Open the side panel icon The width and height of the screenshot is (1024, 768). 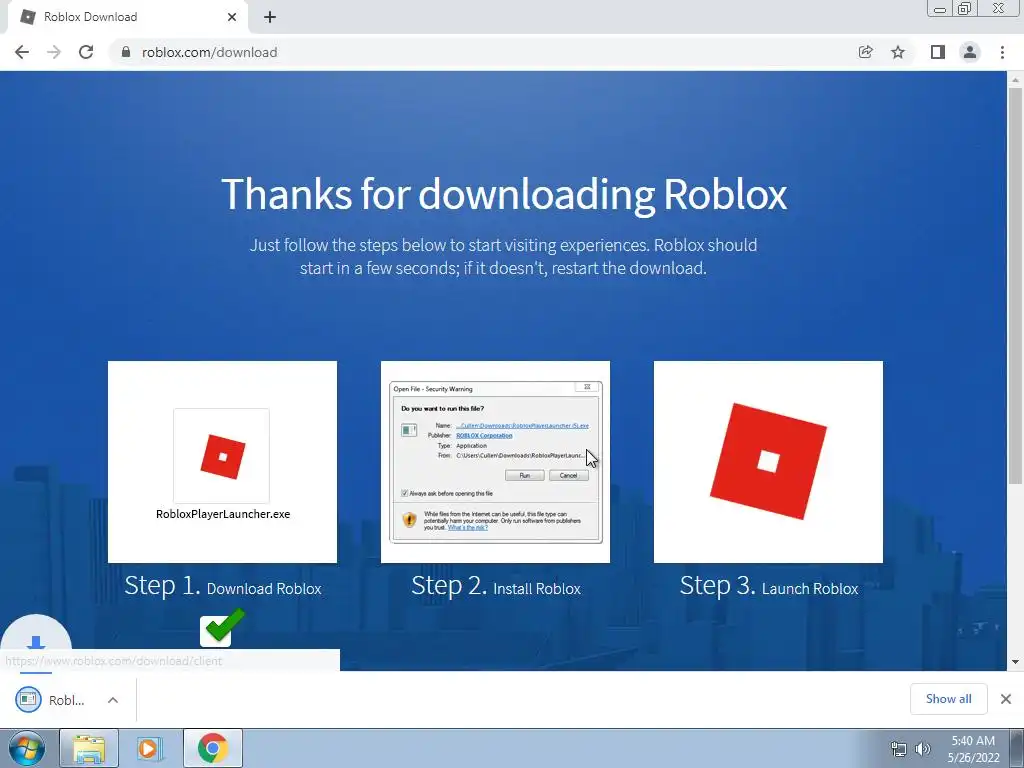(938, 52)
